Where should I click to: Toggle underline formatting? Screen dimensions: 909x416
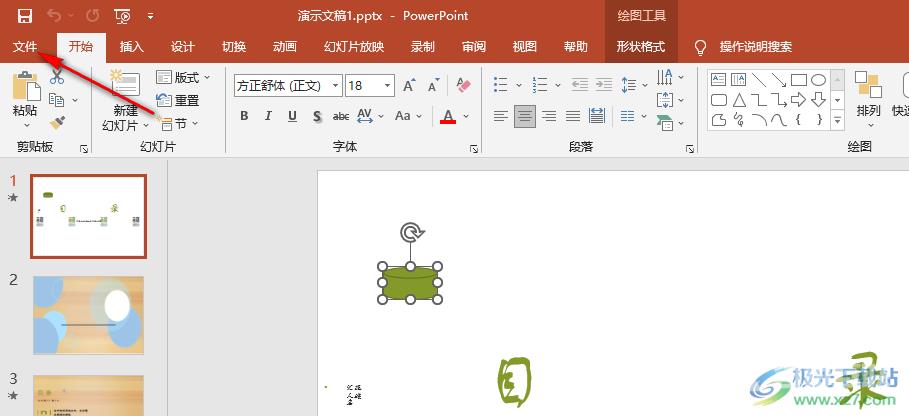[x=292, y=116]
